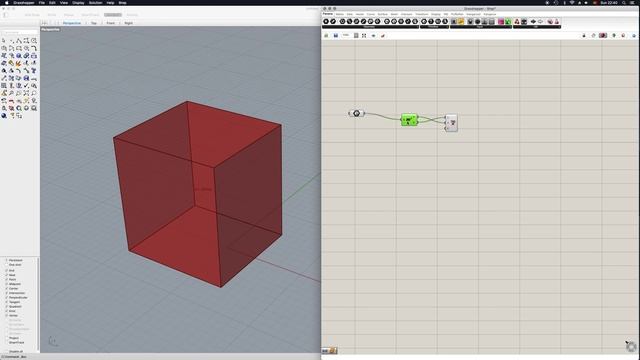Switch to the Top viewport tab
The height and width of the screenshot is (360, 640).
[x=94, y=23]
